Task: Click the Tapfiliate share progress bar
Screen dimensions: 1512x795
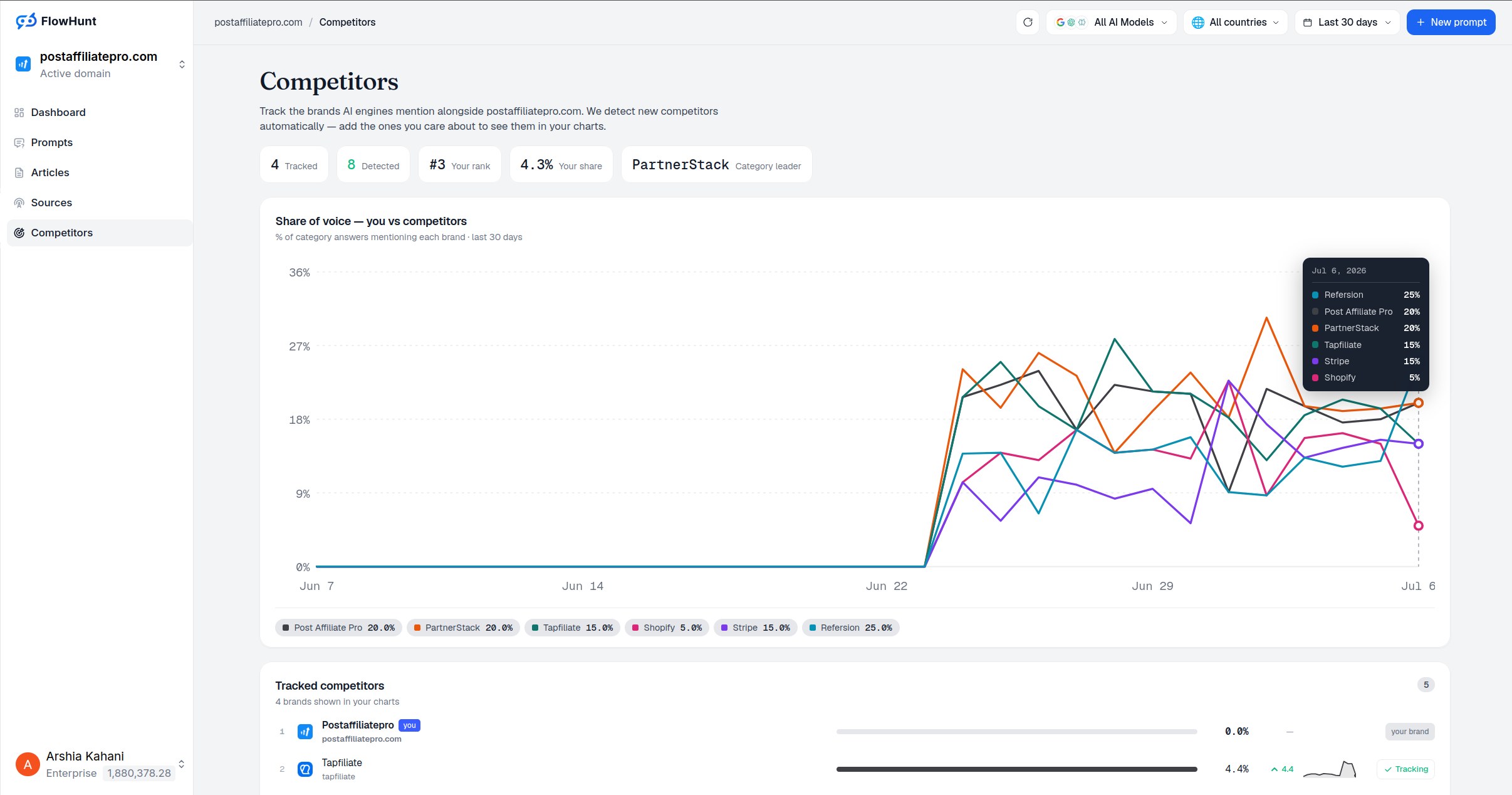Action: [1016, 769]
